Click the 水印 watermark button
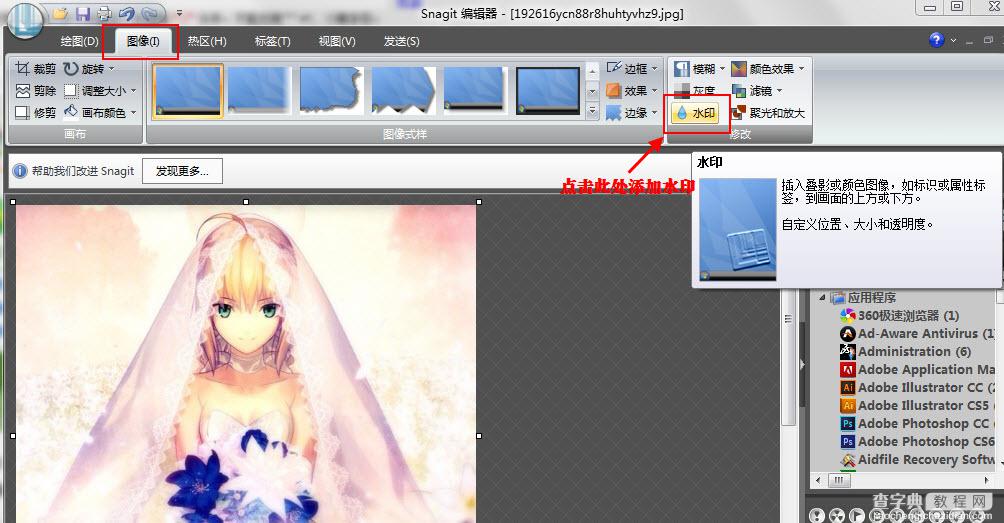 point(695,113)
